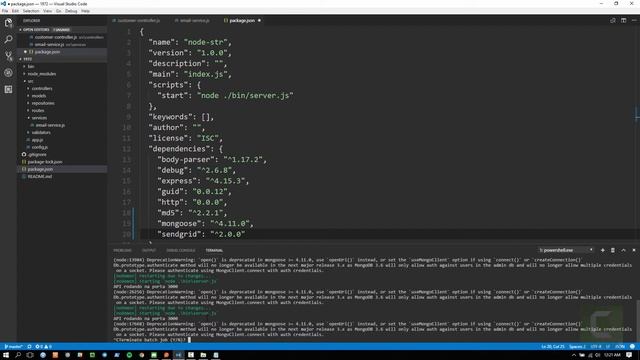
Task: Open errors and warnings count in status bar
Action: (x=43, y=347)
